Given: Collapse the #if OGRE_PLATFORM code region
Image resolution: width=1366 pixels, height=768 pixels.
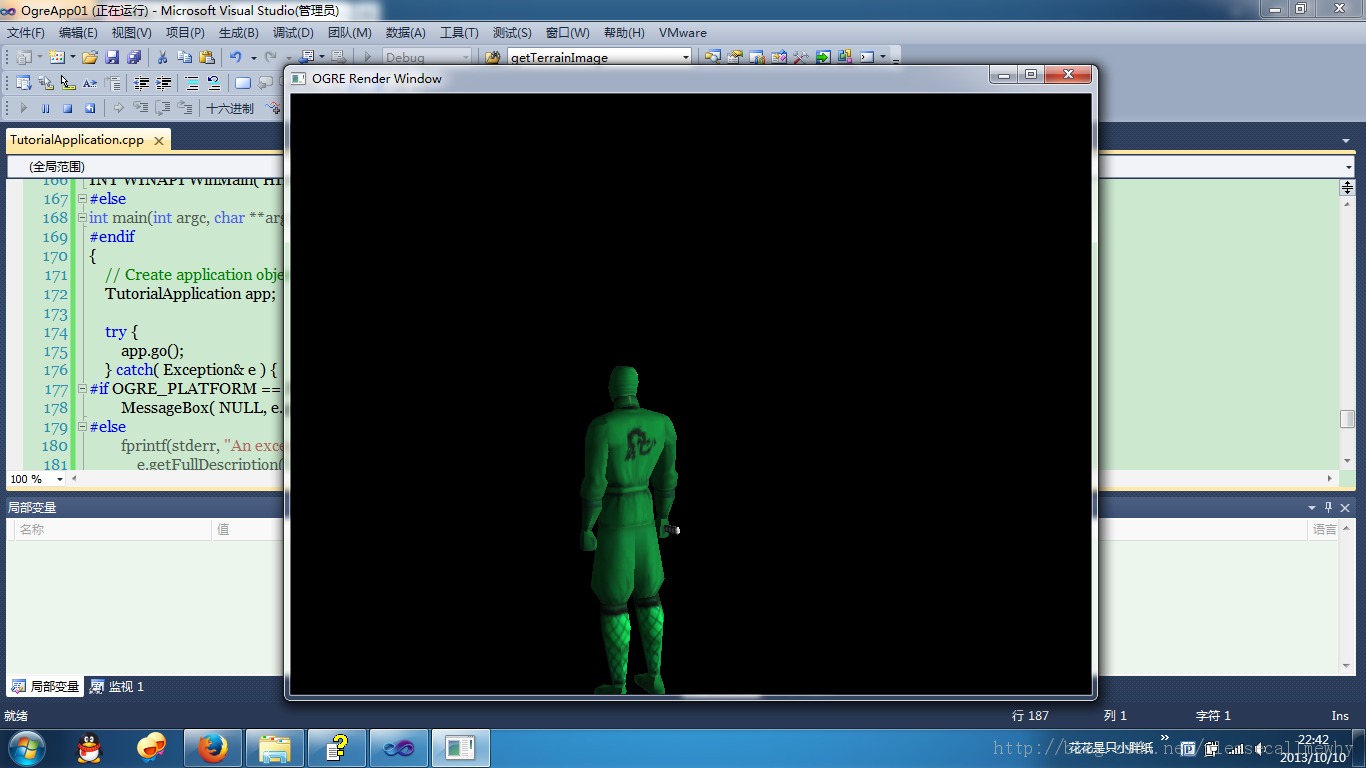Looking at the screenshot, I should 82,389.
